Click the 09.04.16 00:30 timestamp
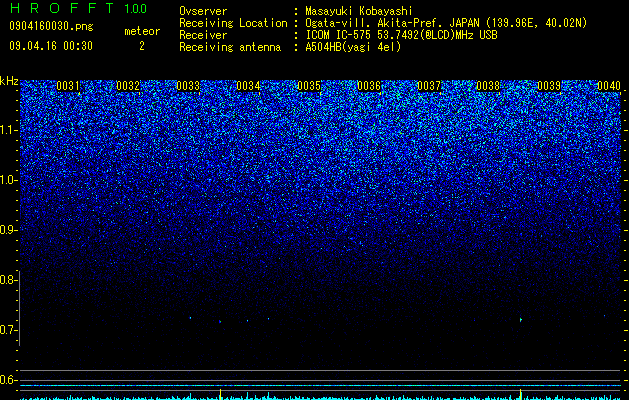 point(51,46)
